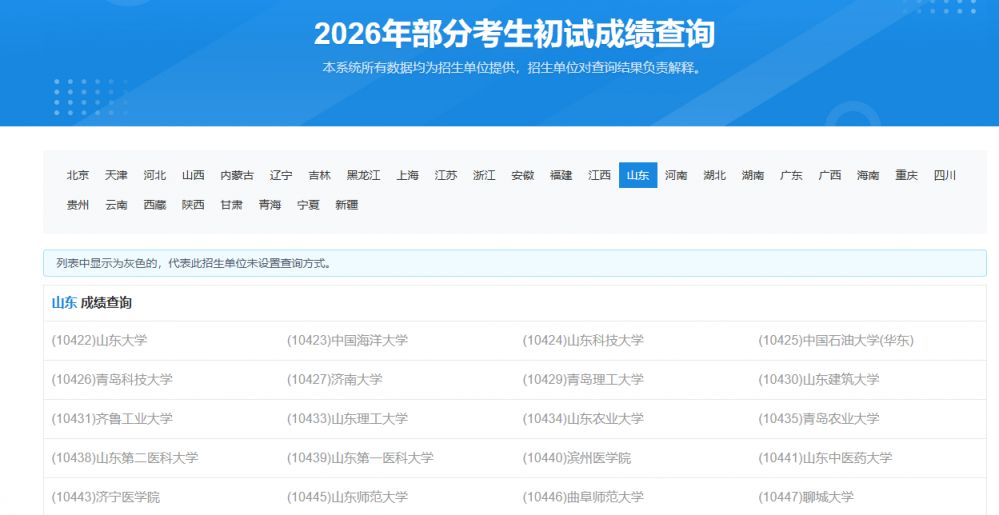Open (10435)青岛农业大学 score query
The width and height of the screenshot is (999, 515).
tap(819, 419)
